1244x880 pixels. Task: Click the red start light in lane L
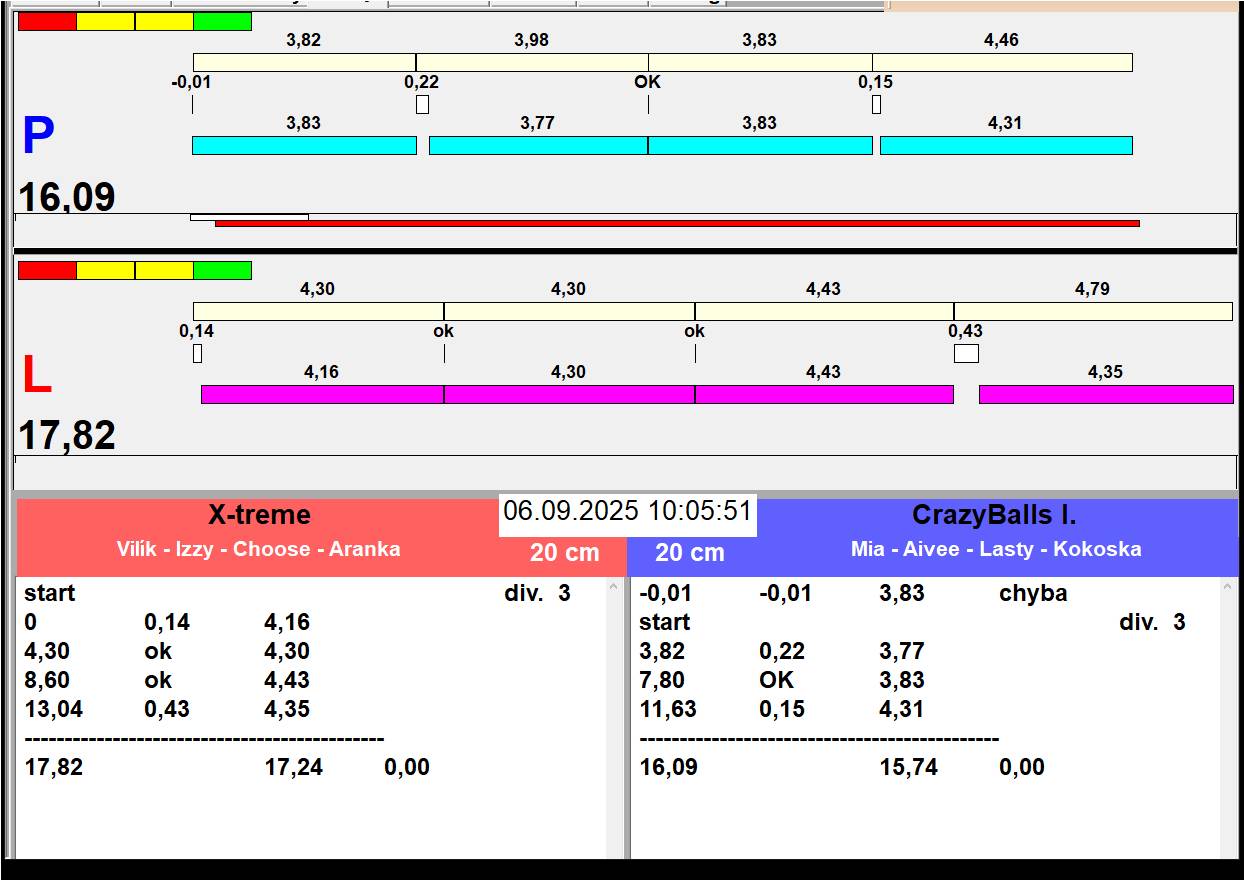pyautogui.click(x=47, y=270)
